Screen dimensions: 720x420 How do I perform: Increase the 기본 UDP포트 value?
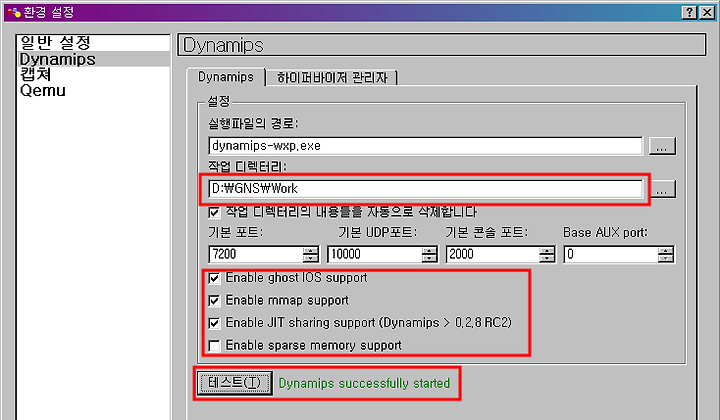[x=429, y=250]
